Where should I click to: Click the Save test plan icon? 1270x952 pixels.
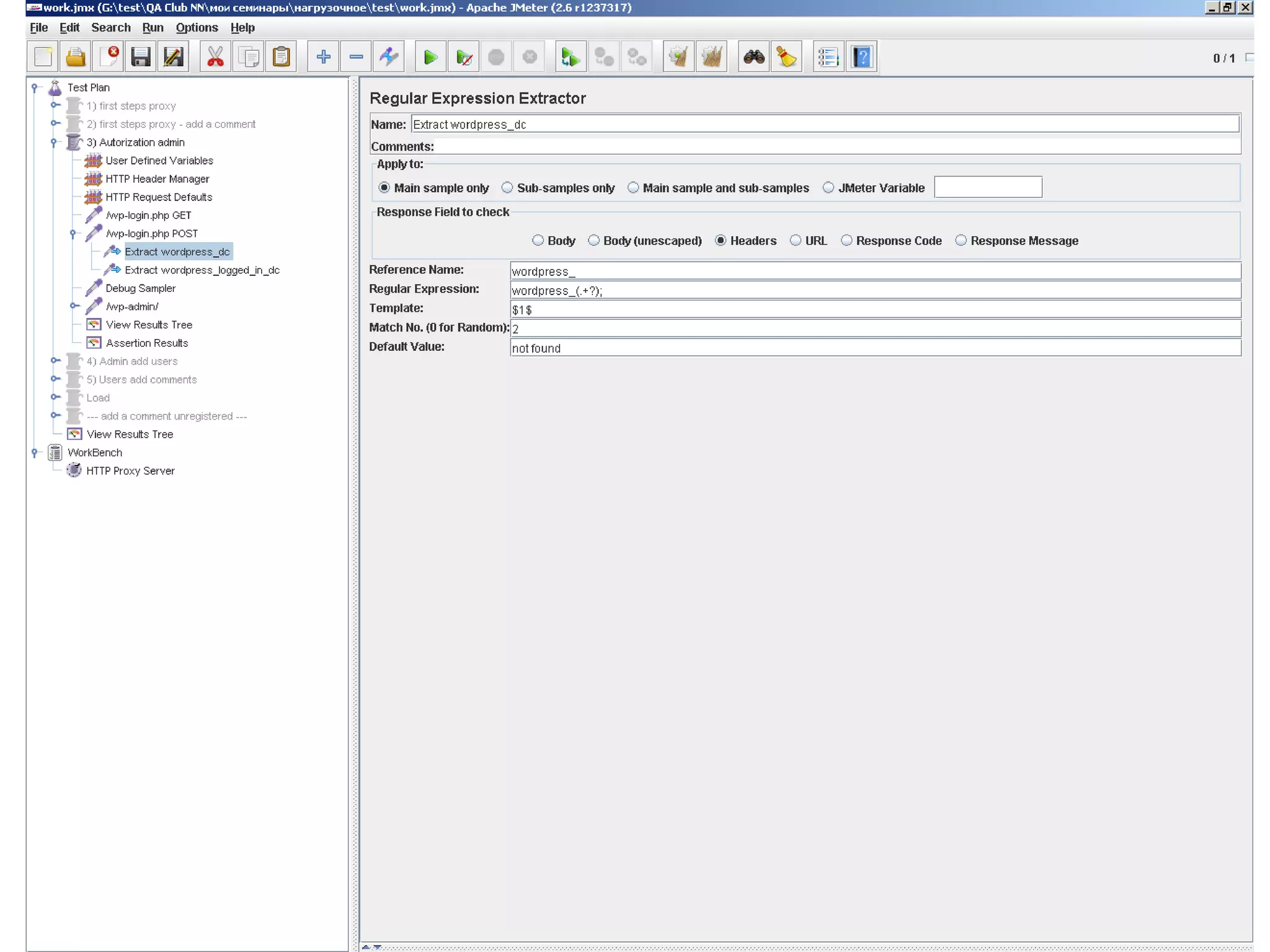pos(141,58)
